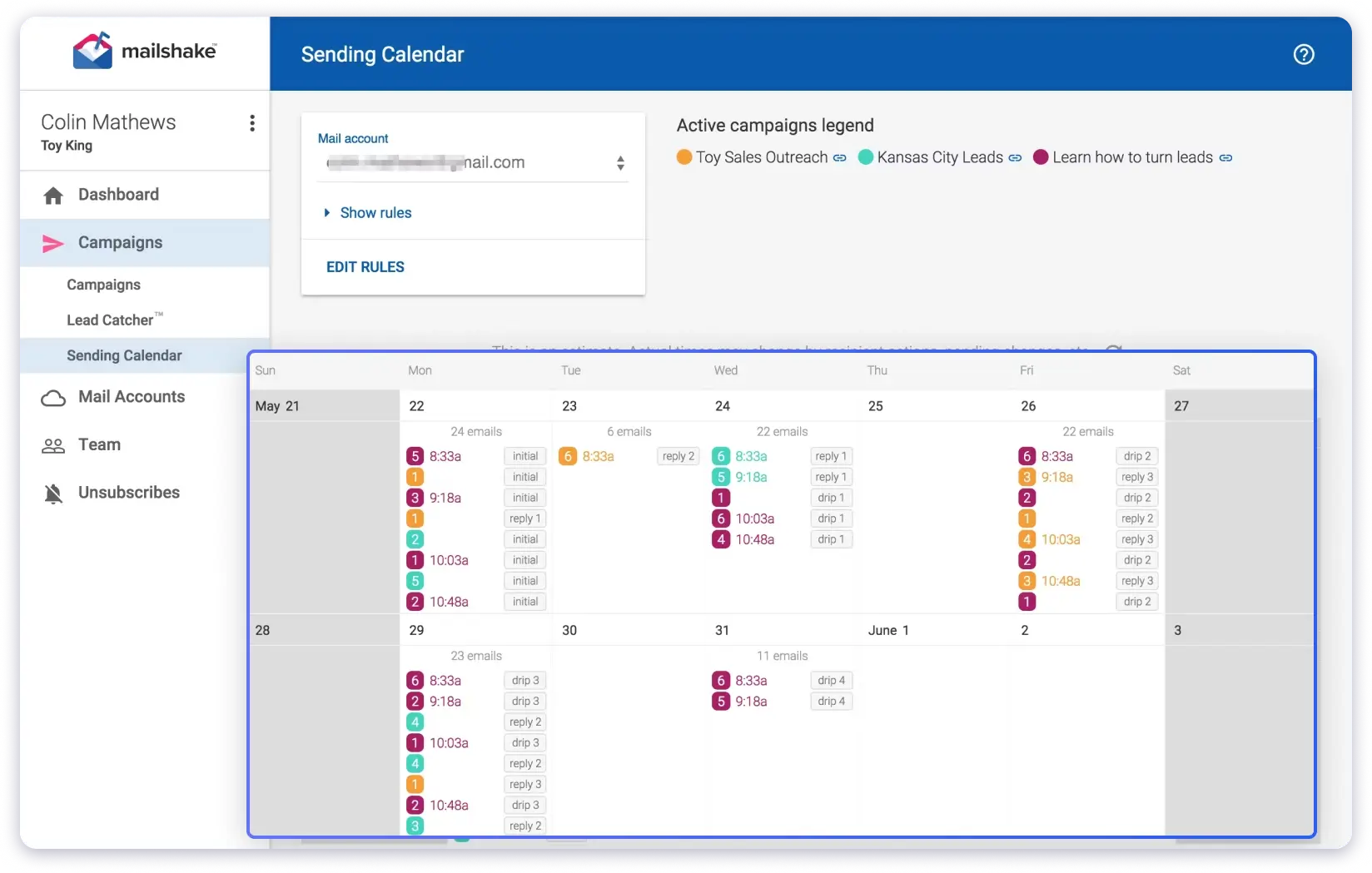The height and width of the screenshot is (873, 1372).
Task: Click the Unsubscribes muted bell icon
Action: coord(53,493)
